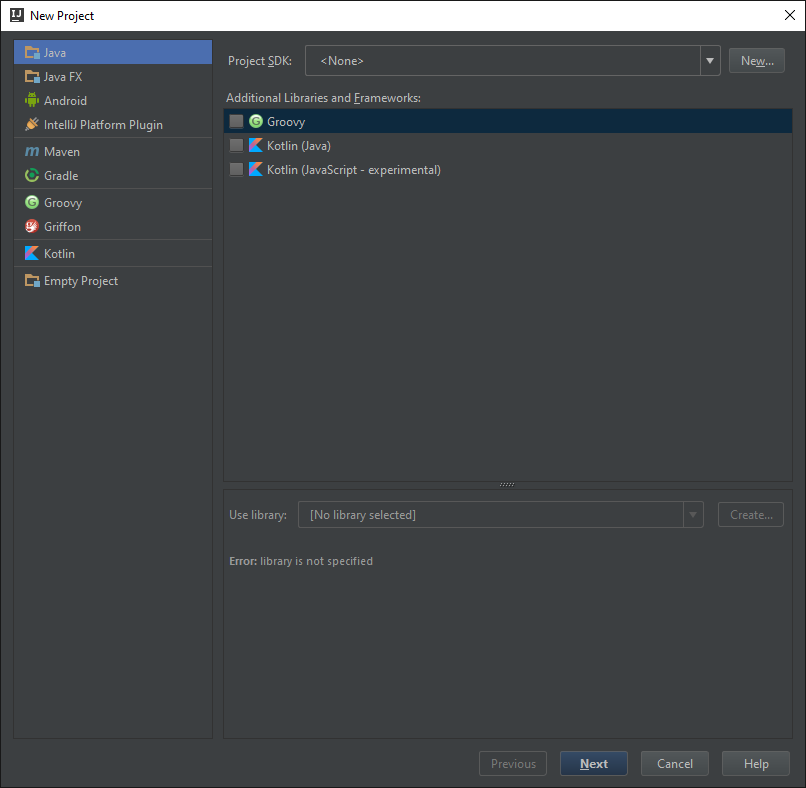Click the Kotlin icon in the sidebar
The width and height of the screenshot is (806, 788).
click(32, 253)
